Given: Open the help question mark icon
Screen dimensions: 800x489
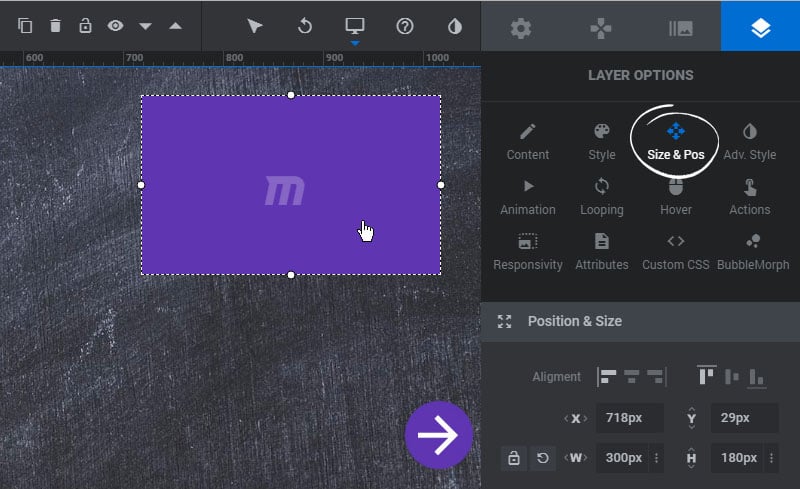Looking at the screenshot, I should (x=405, y=26).
